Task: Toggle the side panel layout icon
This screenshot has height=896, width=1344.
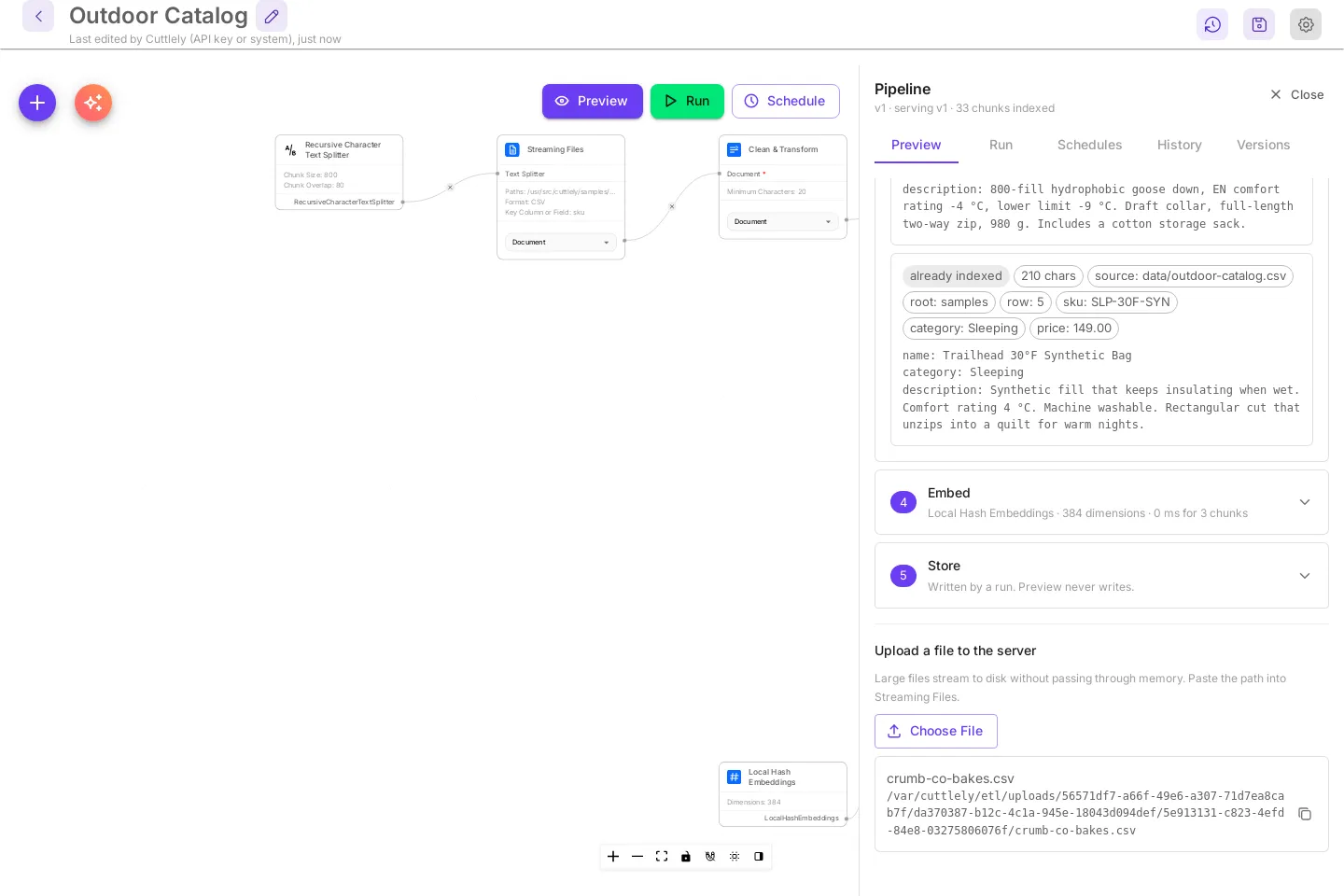Action: [759, 857]
